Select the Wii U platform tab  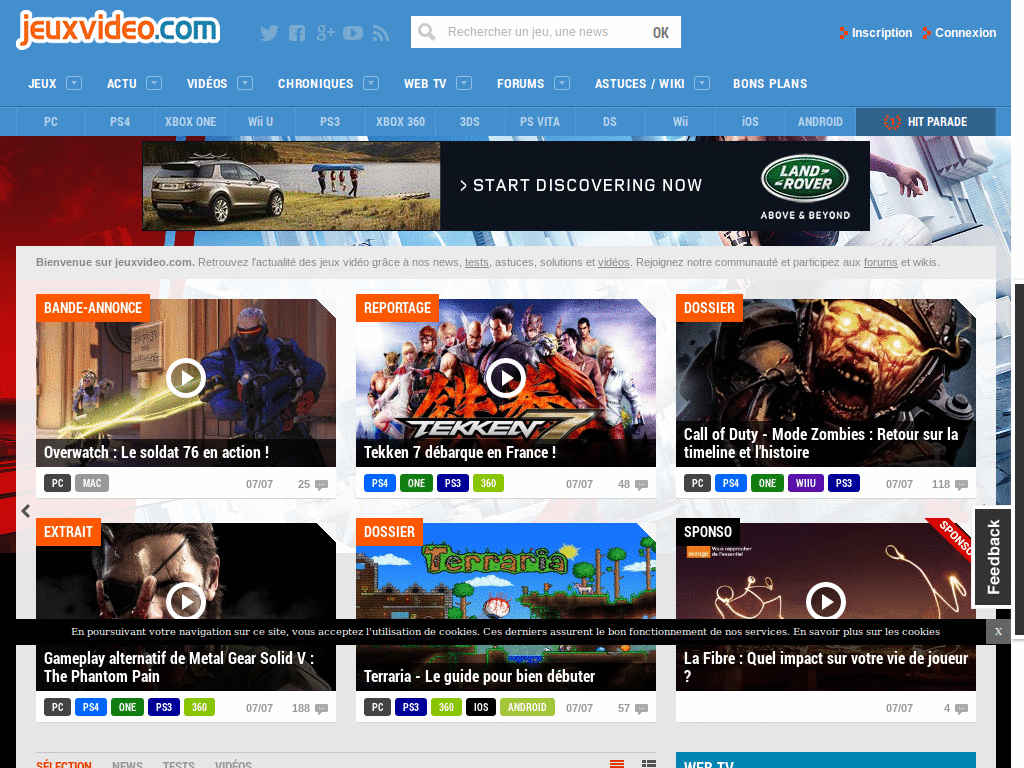(261, 121)
